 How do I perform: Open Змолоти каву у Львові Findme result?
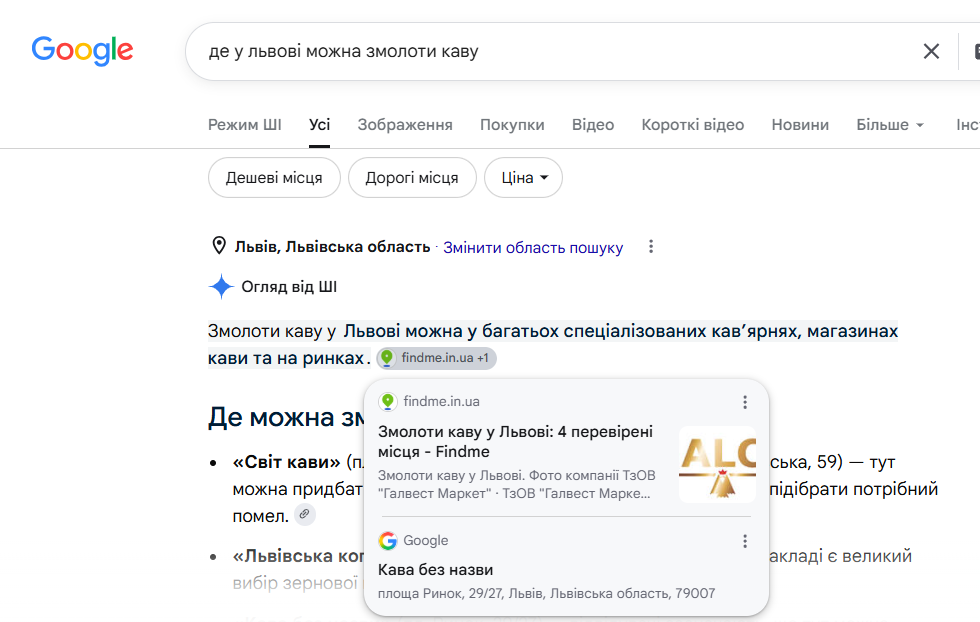[x=515, y=441]
